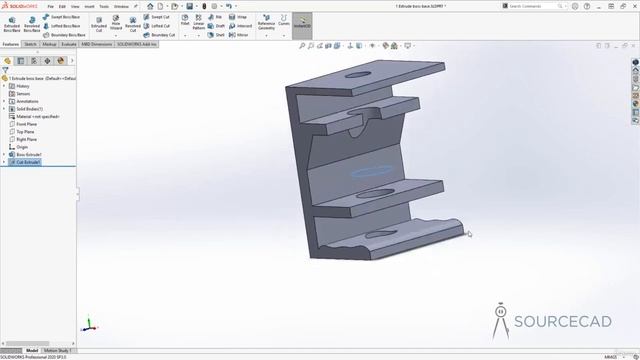
Task: Open the Tools menu
Action: coord(104,7)
